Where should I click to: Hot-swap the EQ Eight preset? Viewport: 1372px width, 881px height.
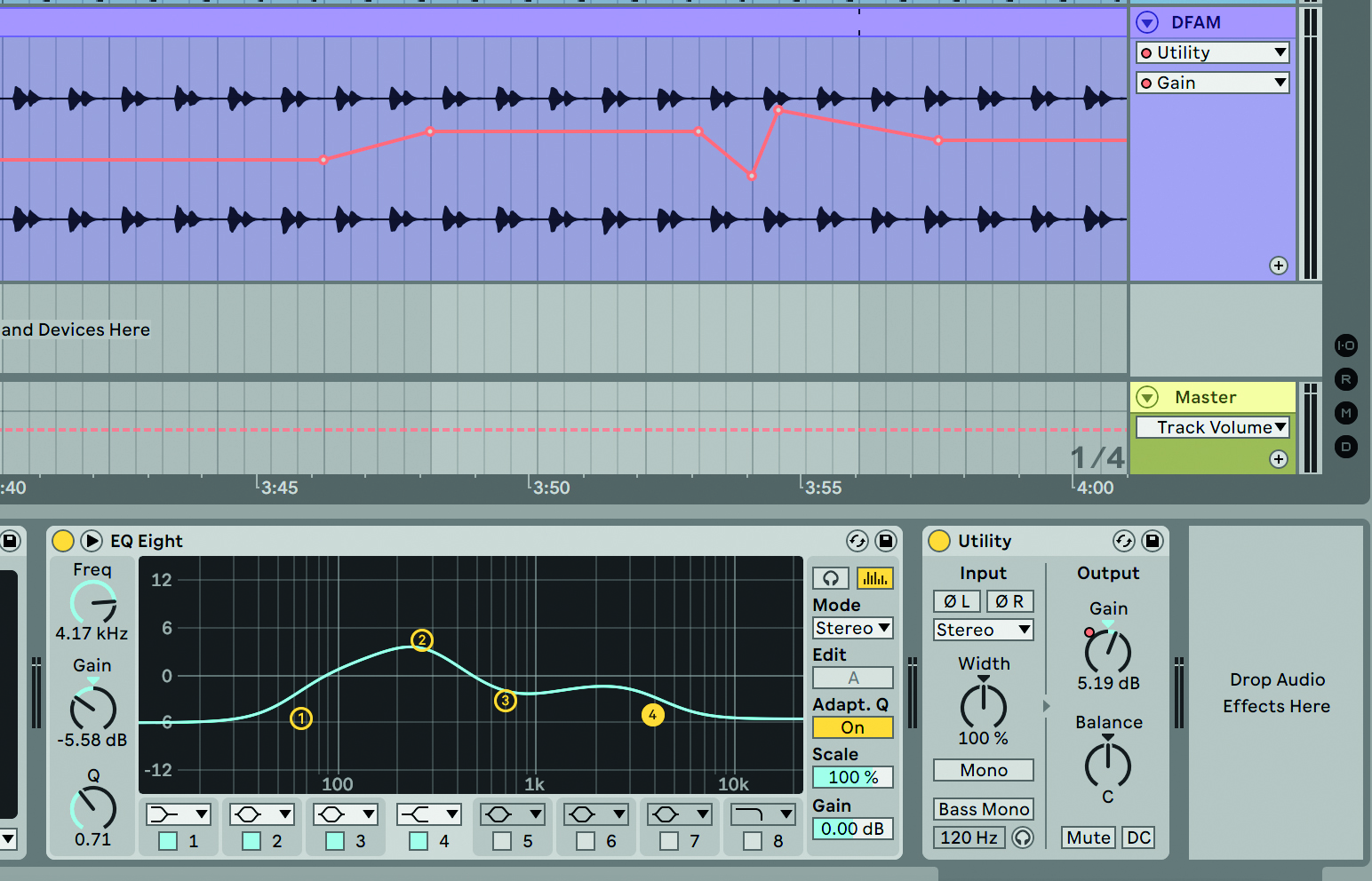857,541
